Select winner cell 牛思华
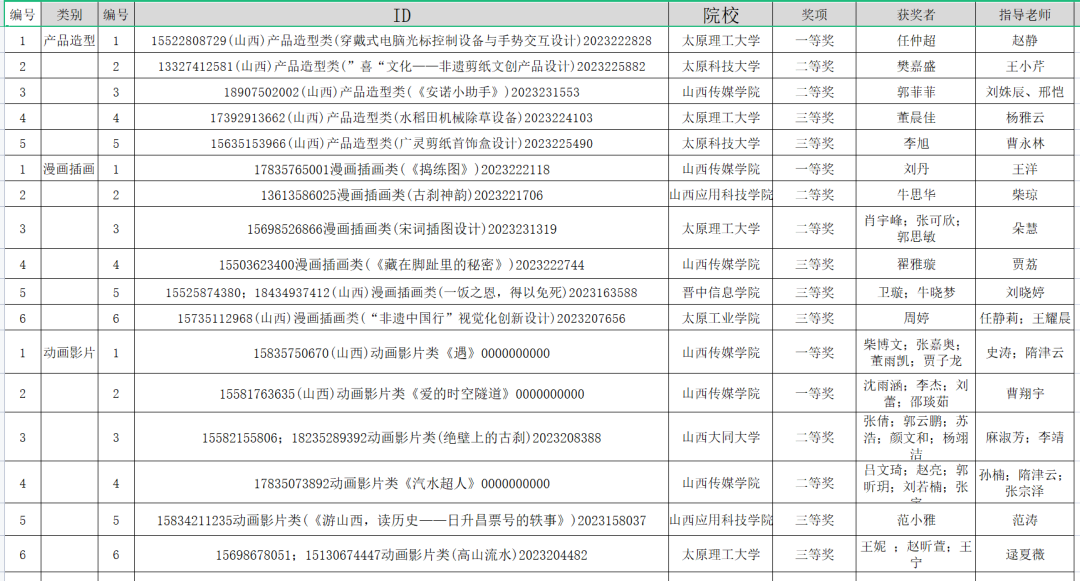This screenshot has height=581, width=1080. pyautogui.click(x=916, y=195)
